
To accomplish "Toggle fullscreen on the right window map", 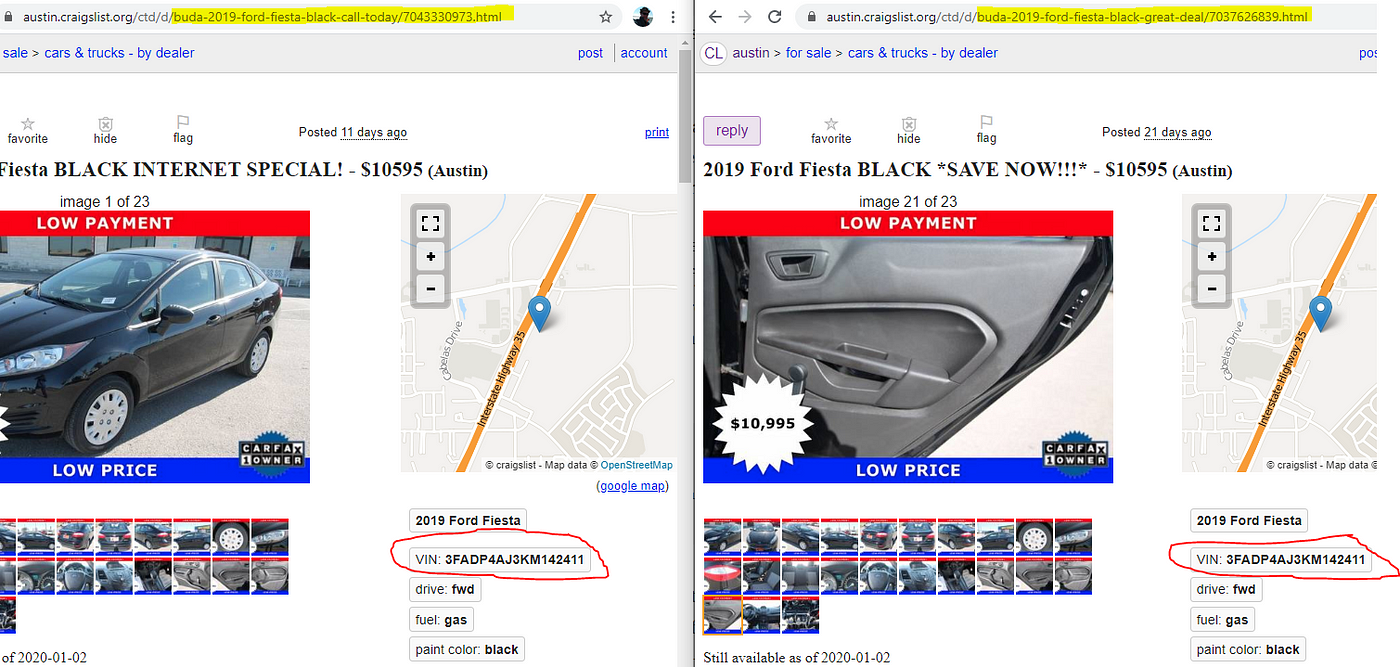I will [1212, 224].
